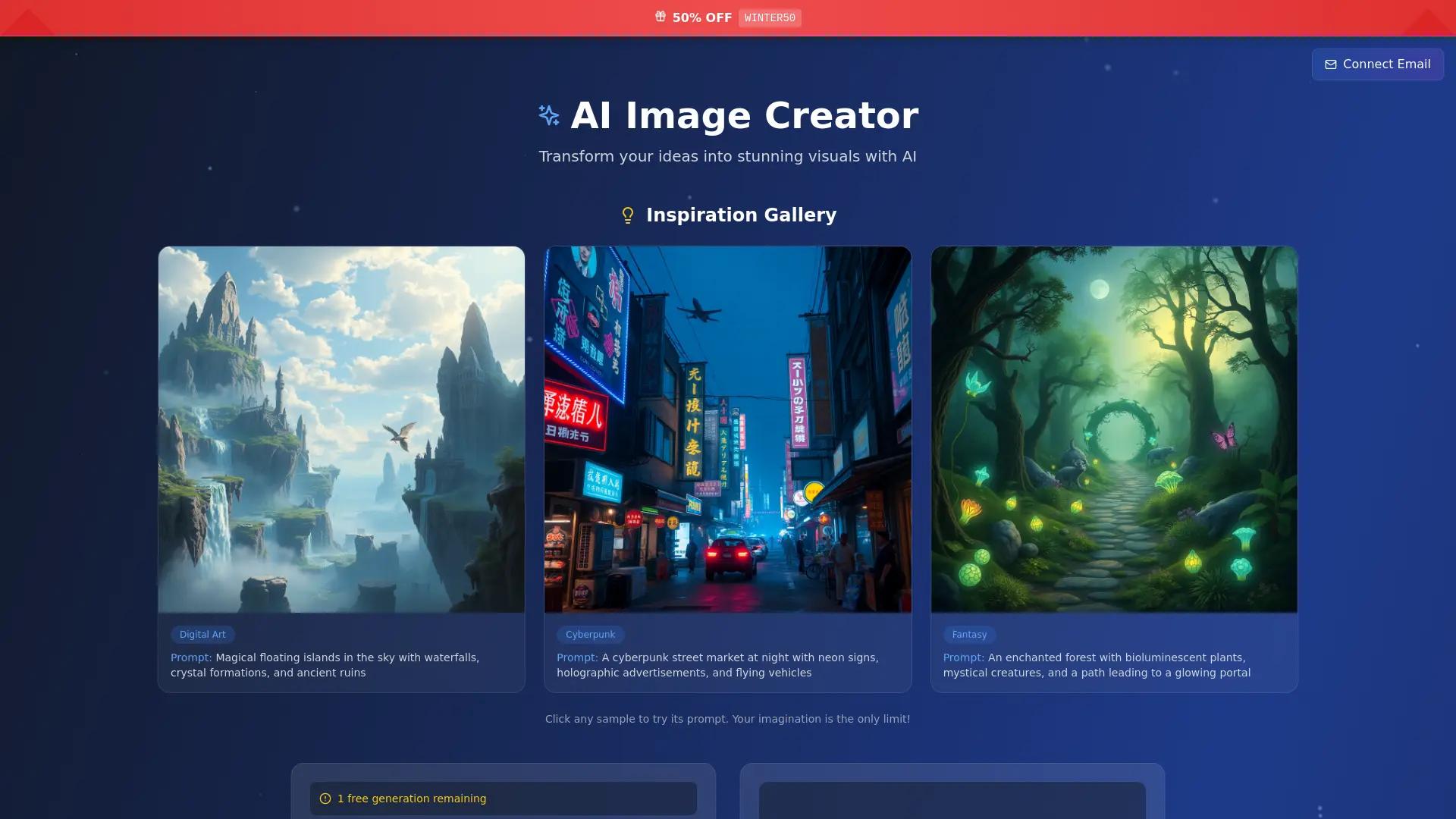Click the 1 free generation remaining notice
Screen dimensions: 1456x819
(504, 798)
